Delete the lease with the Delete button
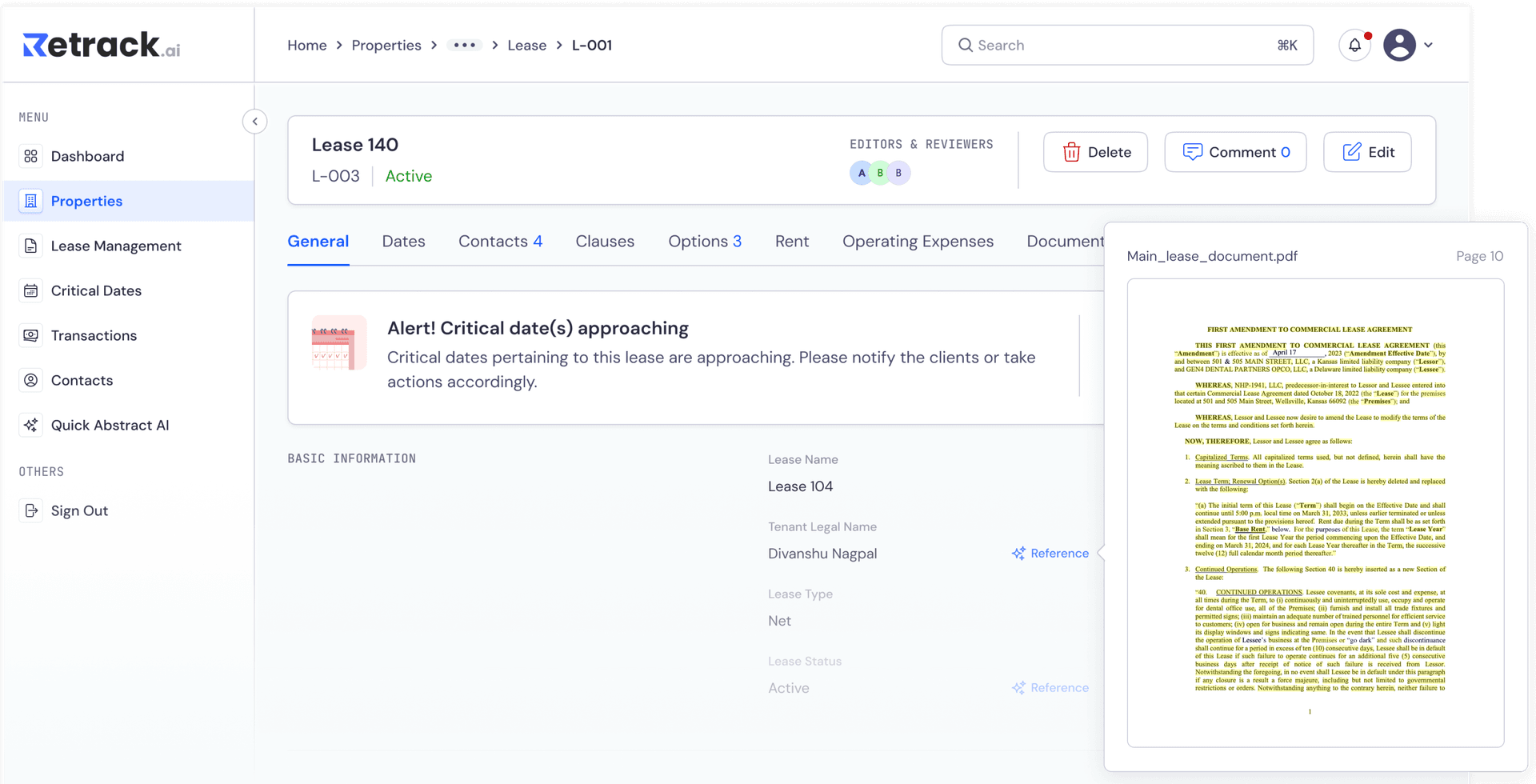1536x784 pixels. pyautogui.click(x=1095, y=152)
